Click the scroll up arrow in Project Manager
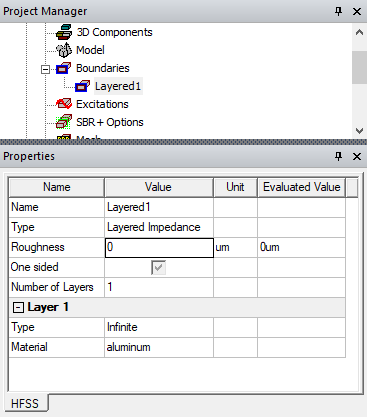Viewport: 367px width, 417px height. [x=359, y=33]
